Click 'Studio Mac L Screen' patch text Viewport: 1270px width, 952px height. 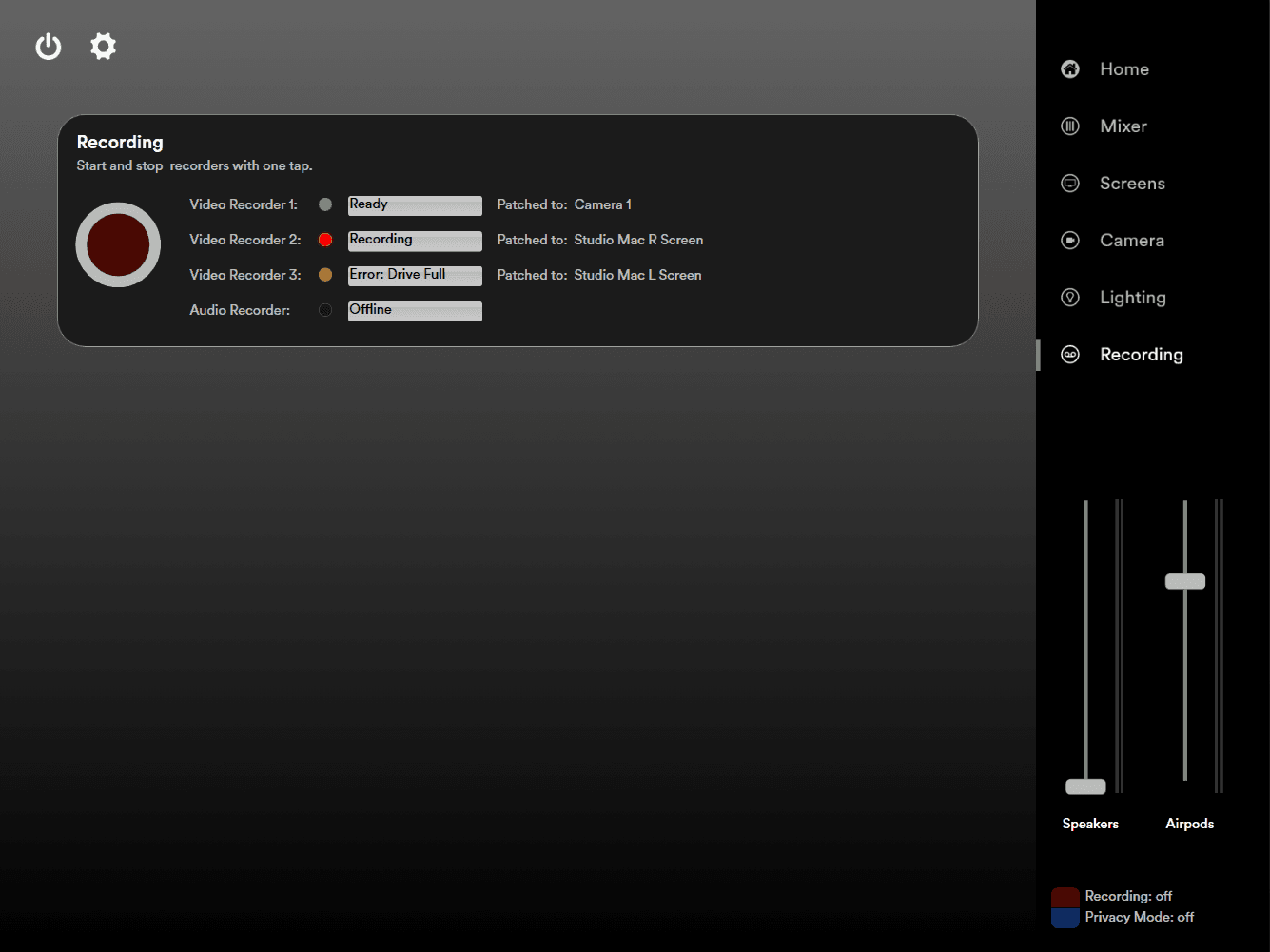(637, 275)
